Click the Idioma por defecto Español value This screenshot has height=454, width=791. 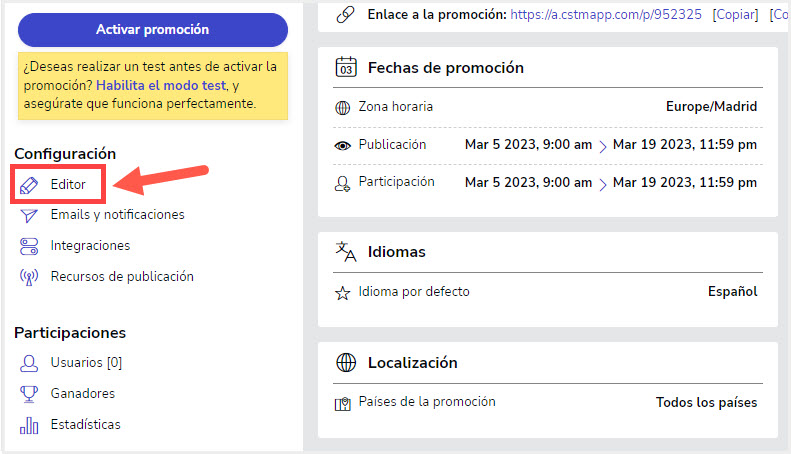732,291
